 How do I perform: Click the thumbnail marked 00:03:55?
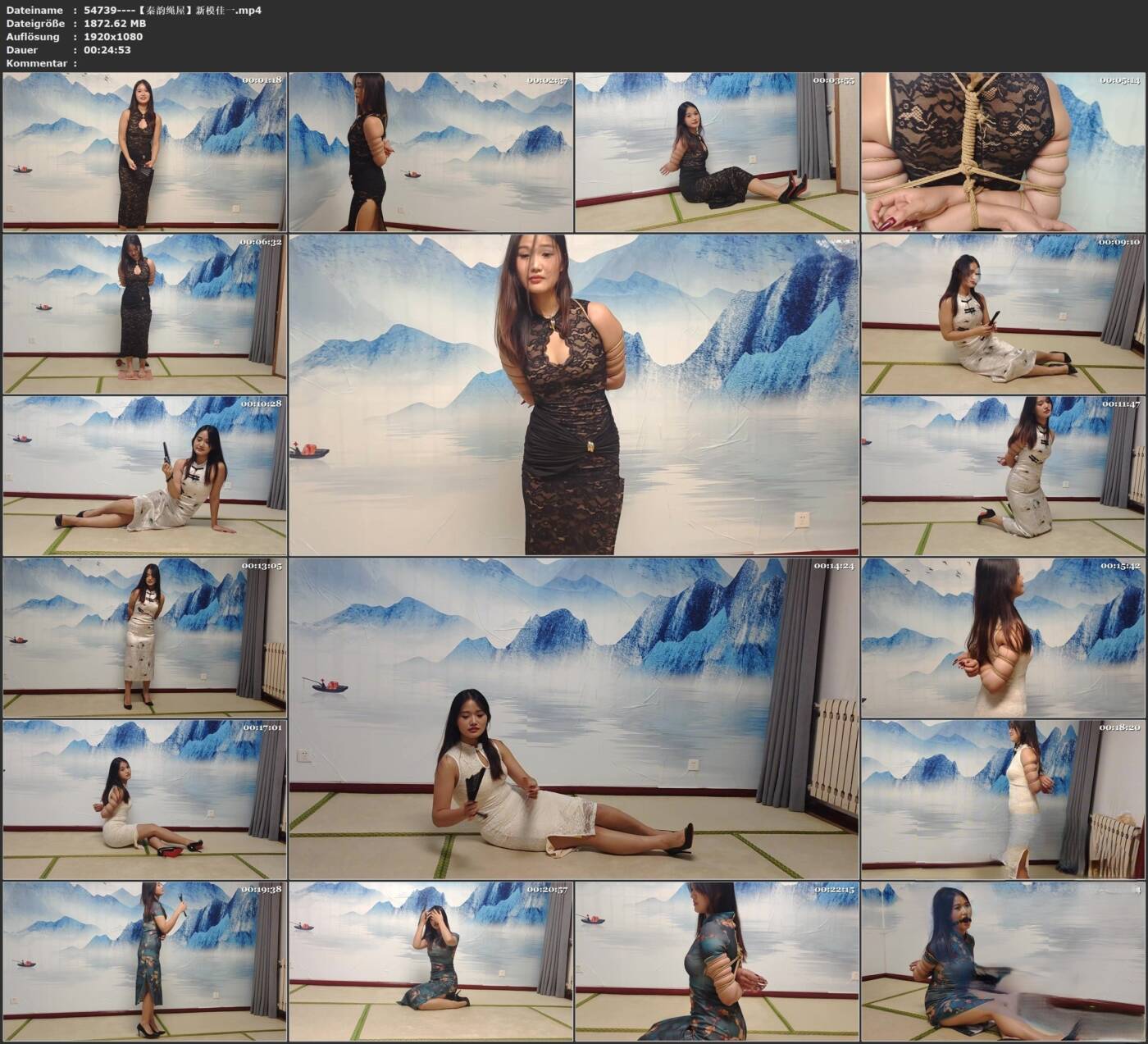click(717, 152)
